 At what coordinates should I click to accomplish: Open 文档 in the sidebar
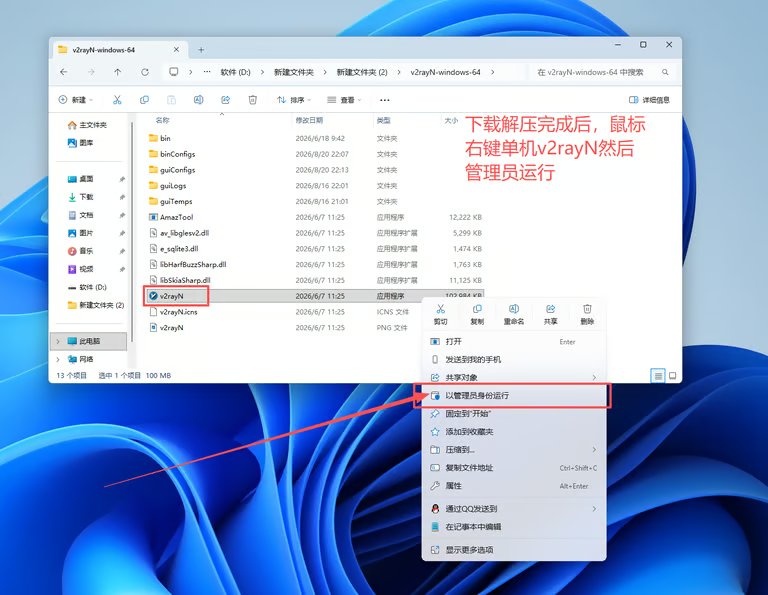pyautogui.click(x=80, y=215)
